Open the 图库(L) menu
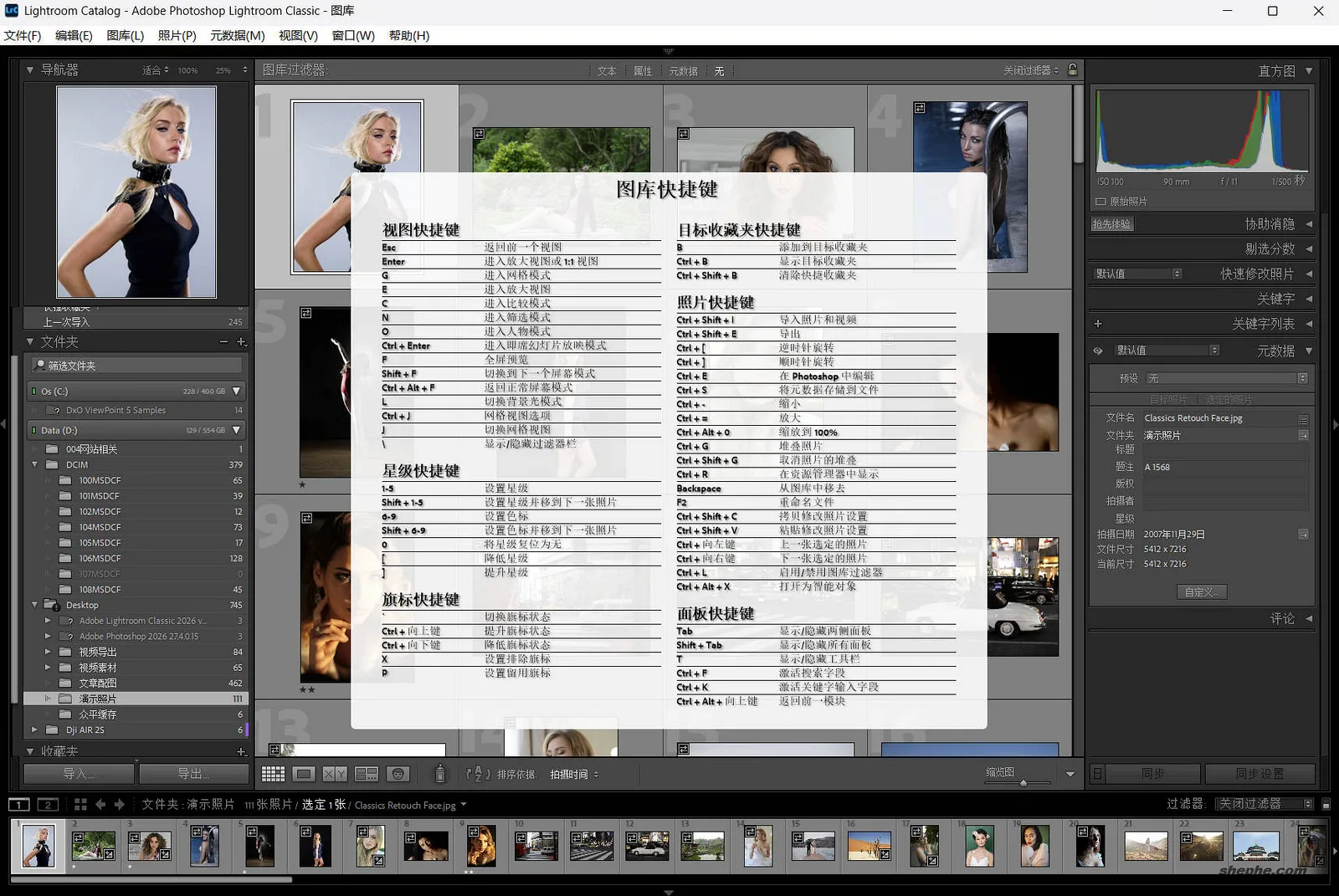 click(124, 36)
